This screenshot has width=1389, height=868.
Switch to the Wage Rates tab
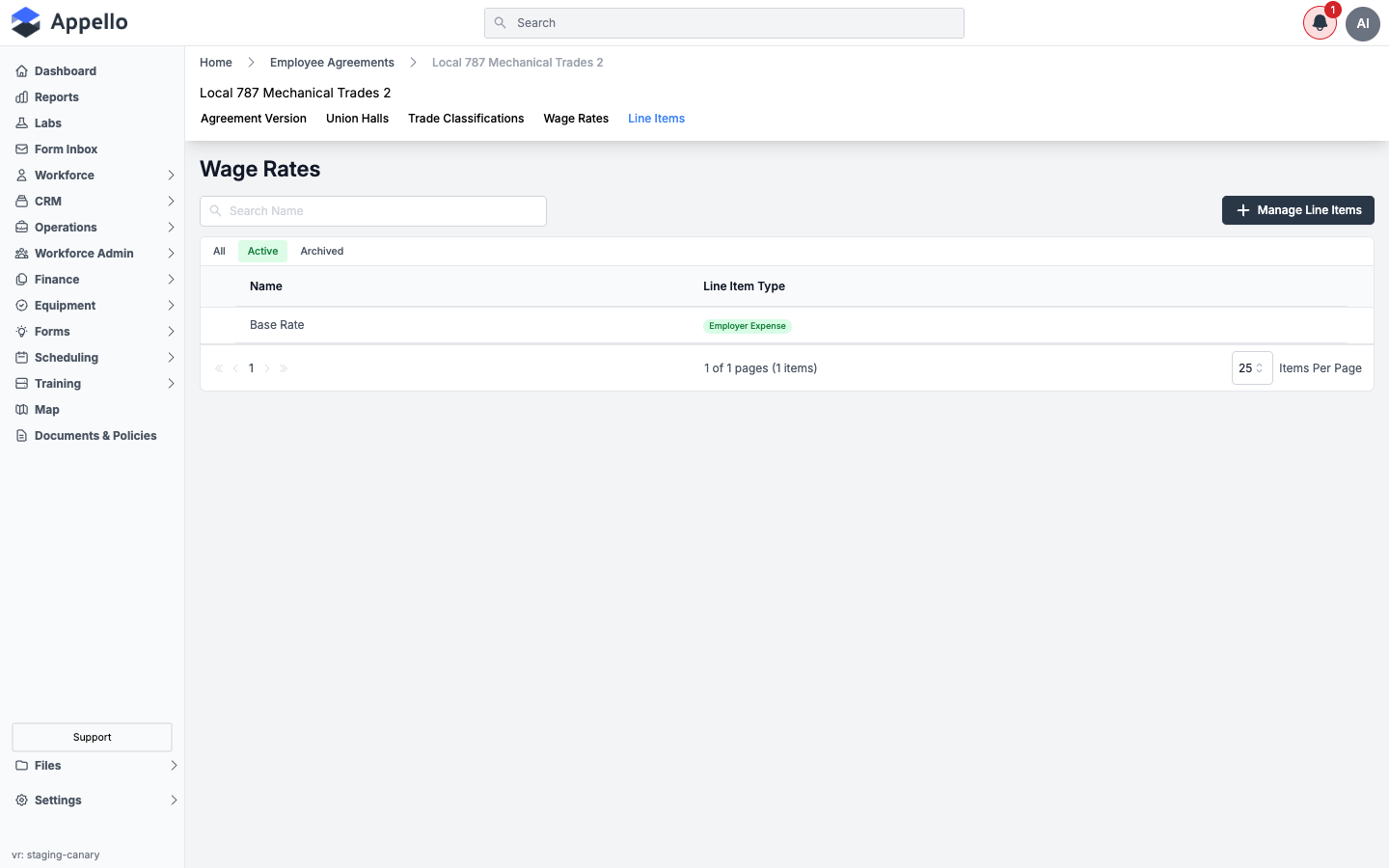(576, 119)
